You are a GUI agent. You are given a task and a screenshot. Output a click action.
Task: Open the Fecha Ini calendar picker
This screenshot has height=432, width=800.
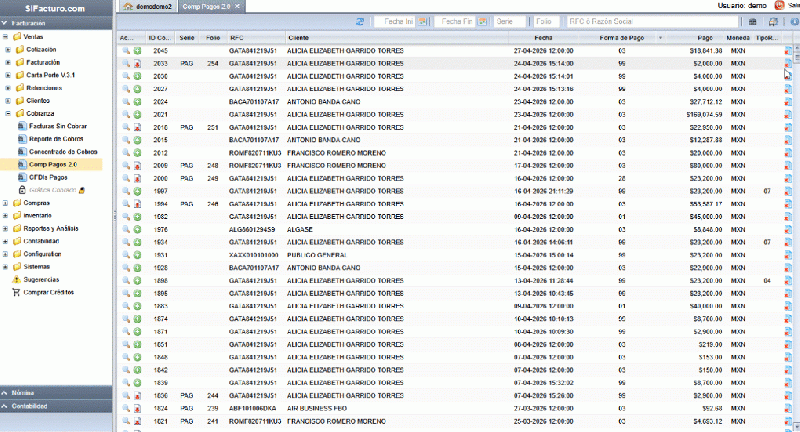pos(426,20)
